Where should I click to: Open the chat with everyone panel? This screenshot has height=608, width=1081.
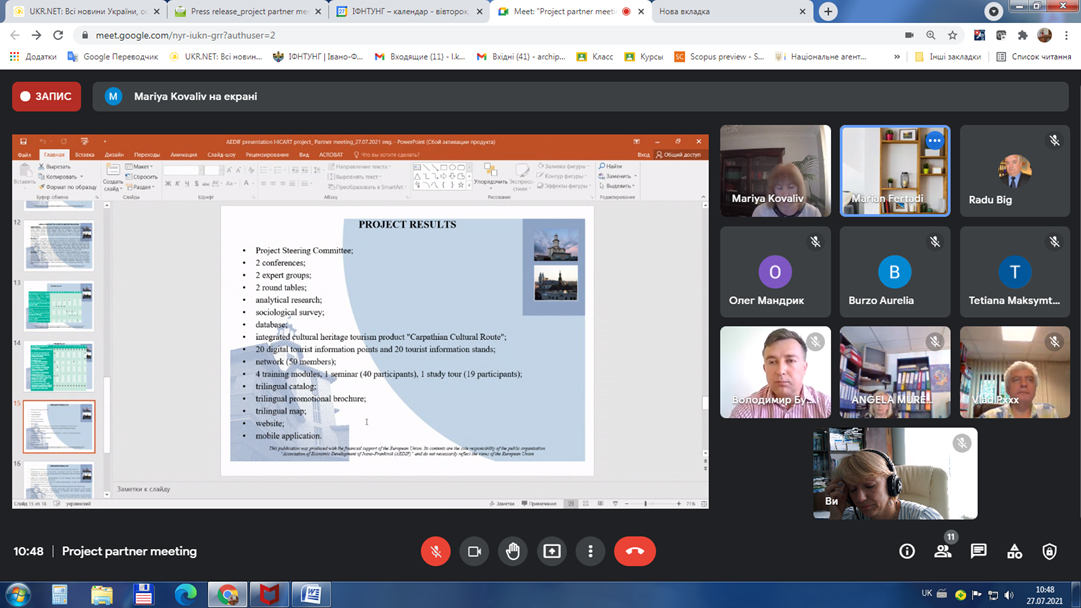(978, 551)
